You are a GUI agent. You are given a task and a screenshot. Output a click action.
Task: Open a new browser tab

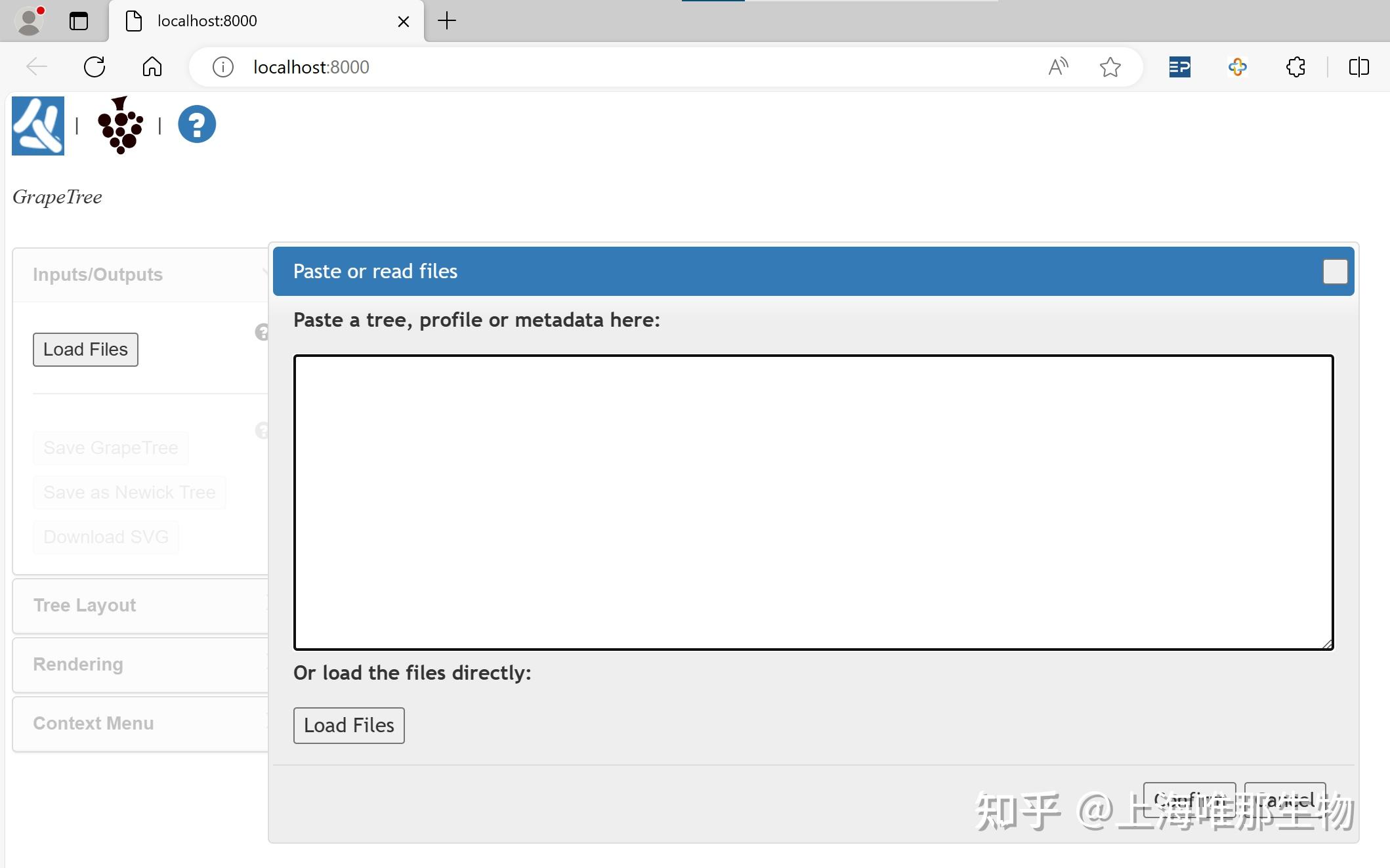point(447,21)
